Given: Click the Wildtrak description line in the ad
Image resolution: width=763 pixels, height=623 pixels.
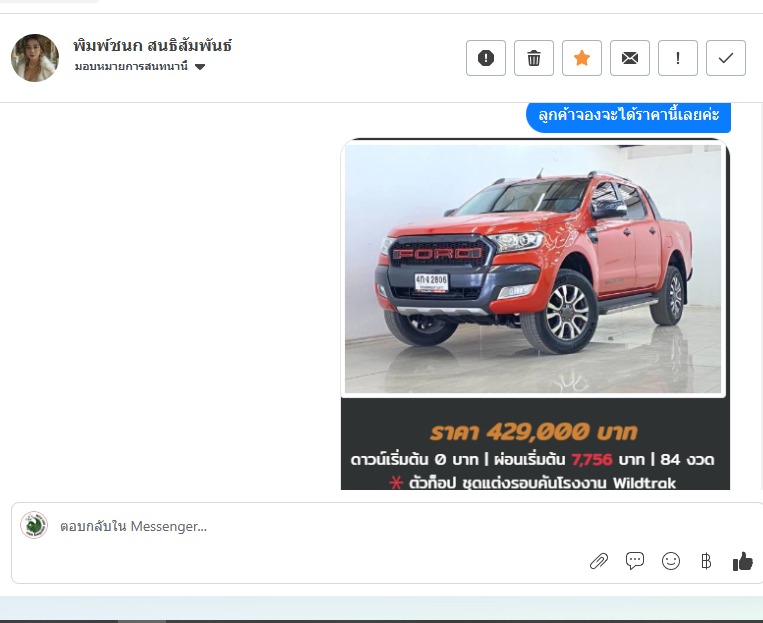Looking at the screenshot, I should tap(533, 483).
